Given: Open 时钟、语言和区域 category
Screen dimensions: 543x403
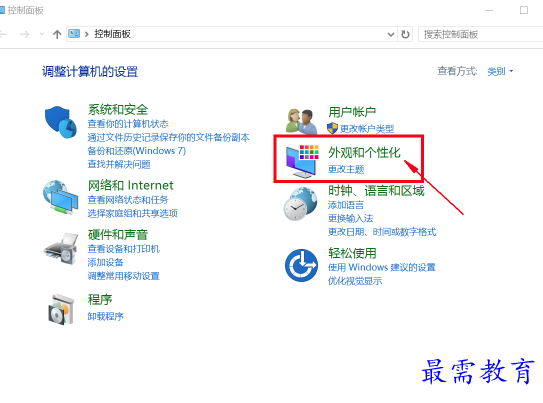Looking at the screenshot, I should (x=376, y=190).
